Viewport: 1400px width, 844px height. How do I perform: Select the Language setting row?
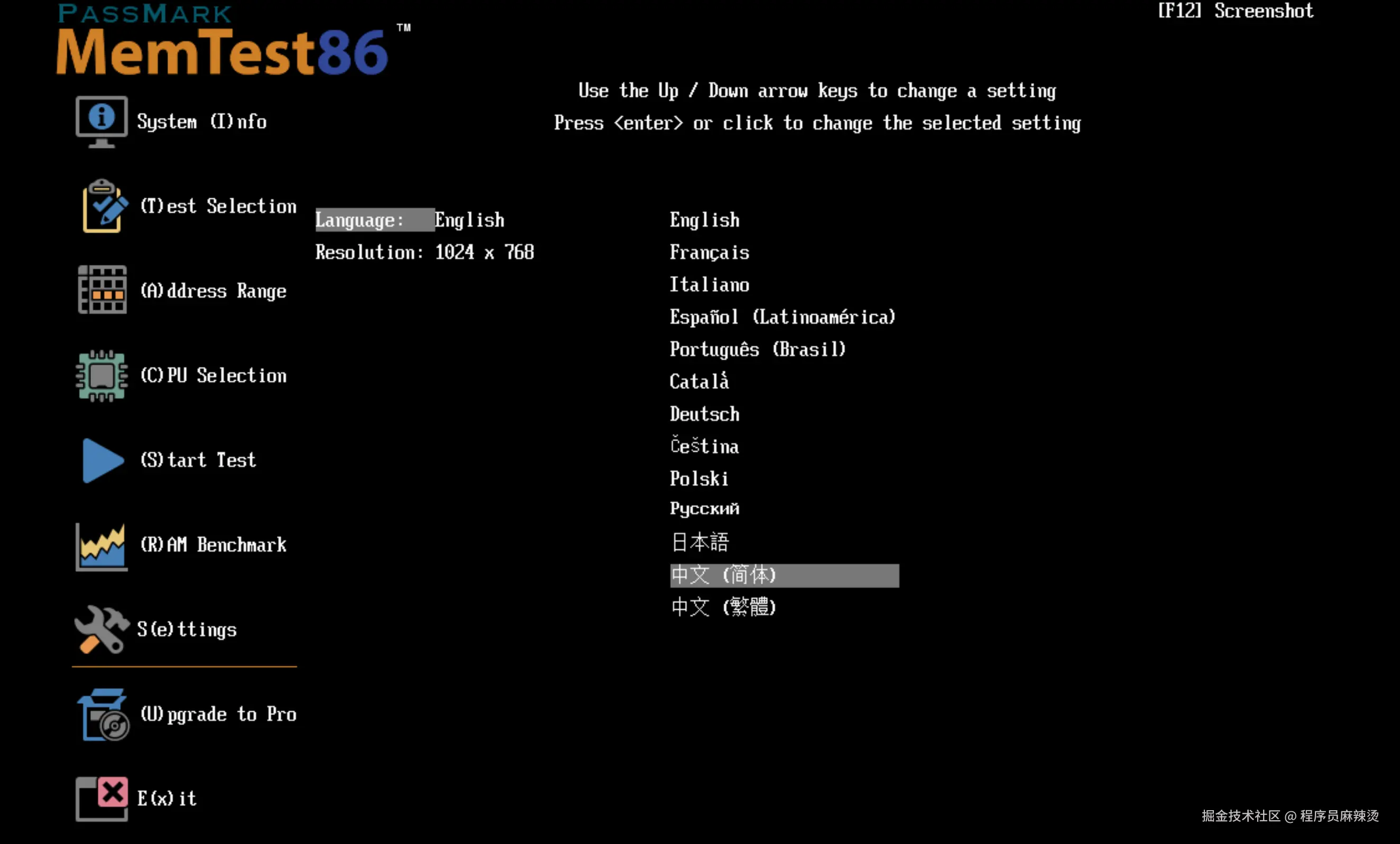coord(409,220)
